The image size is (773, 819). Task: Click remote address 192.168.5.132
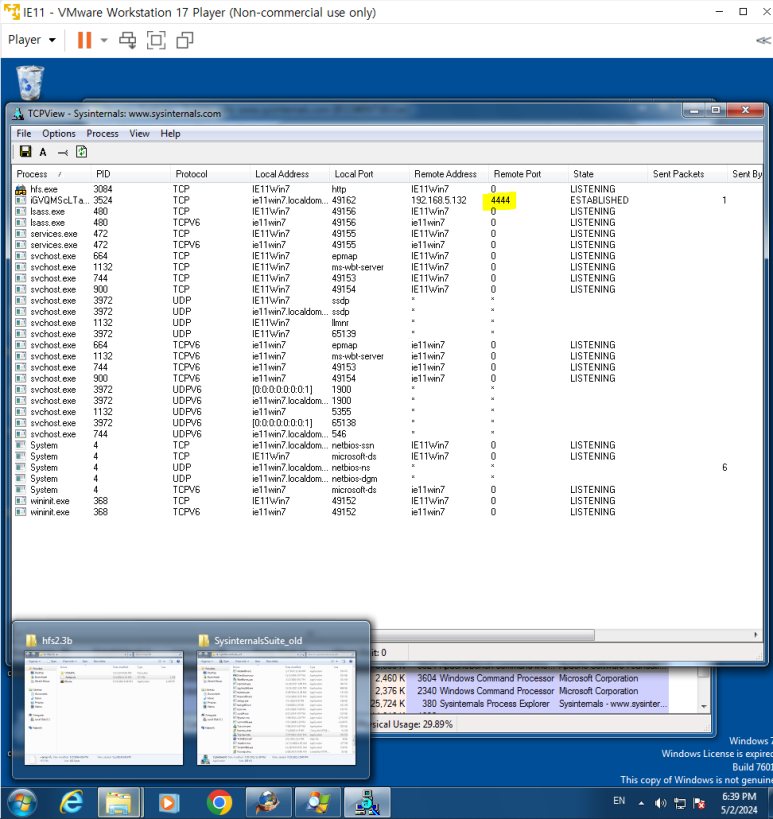(438, 200)
